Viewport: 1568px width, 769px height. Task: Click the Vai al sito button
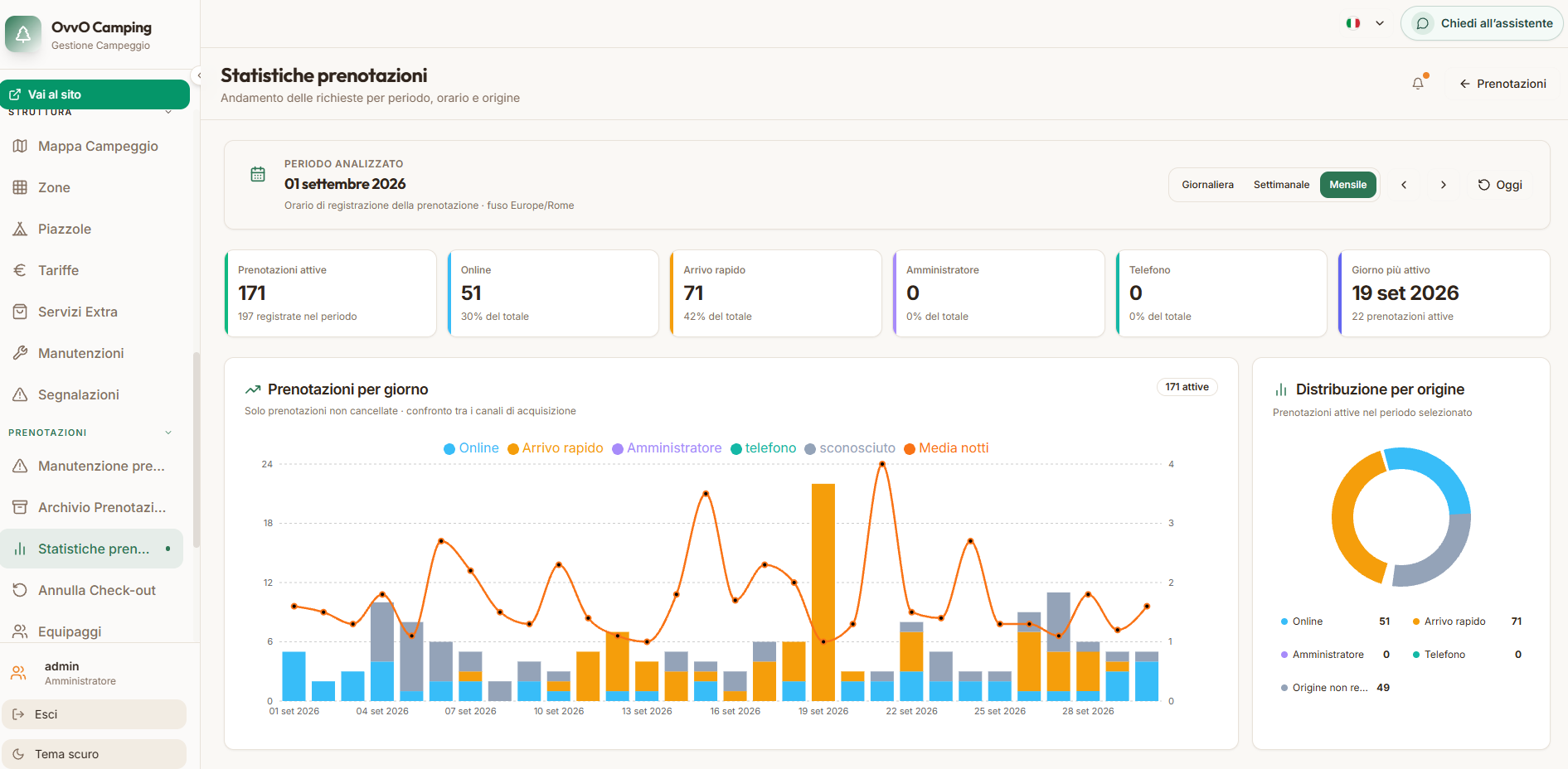[x=95, y=94]
